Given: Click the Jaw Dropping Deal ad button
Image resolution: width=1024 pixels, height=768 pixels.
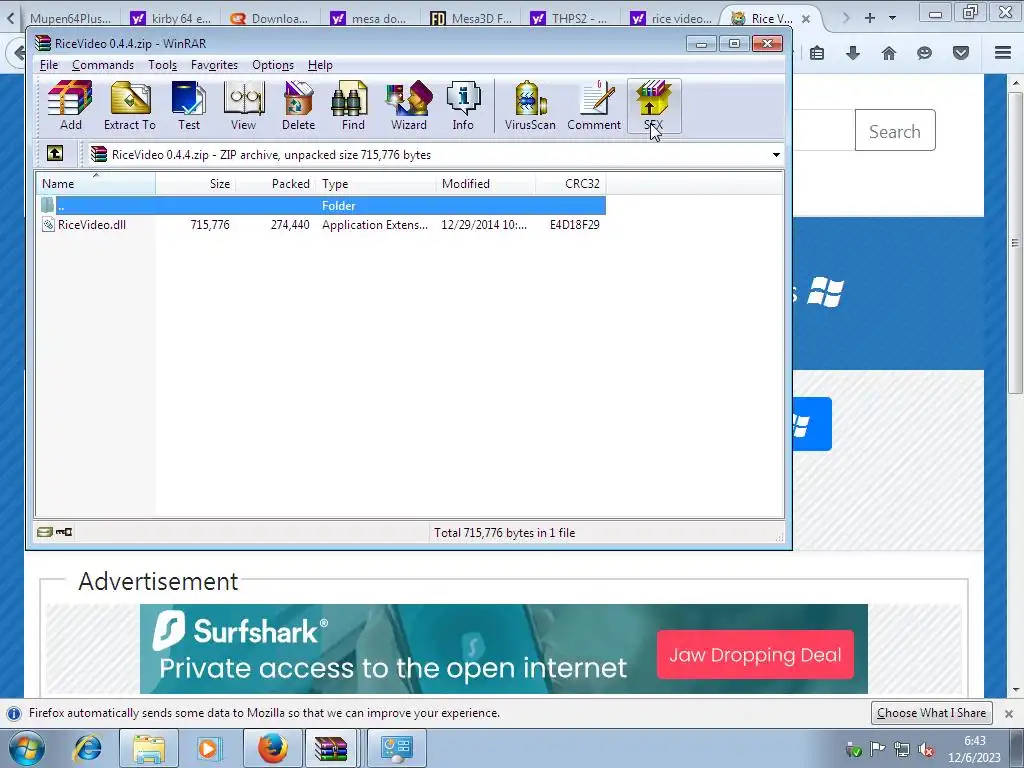Looking at the screenshot, I should pyautogui.click(x=755, y=654).
